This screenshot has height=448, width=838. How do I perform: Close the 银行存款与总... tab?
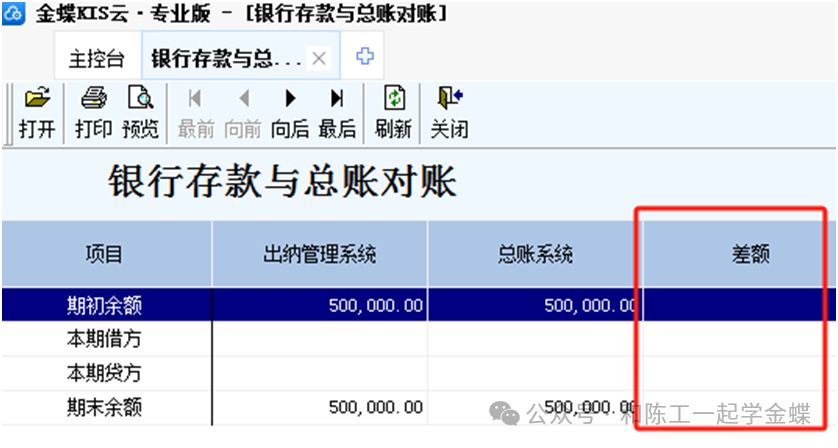tap(319, 58)
